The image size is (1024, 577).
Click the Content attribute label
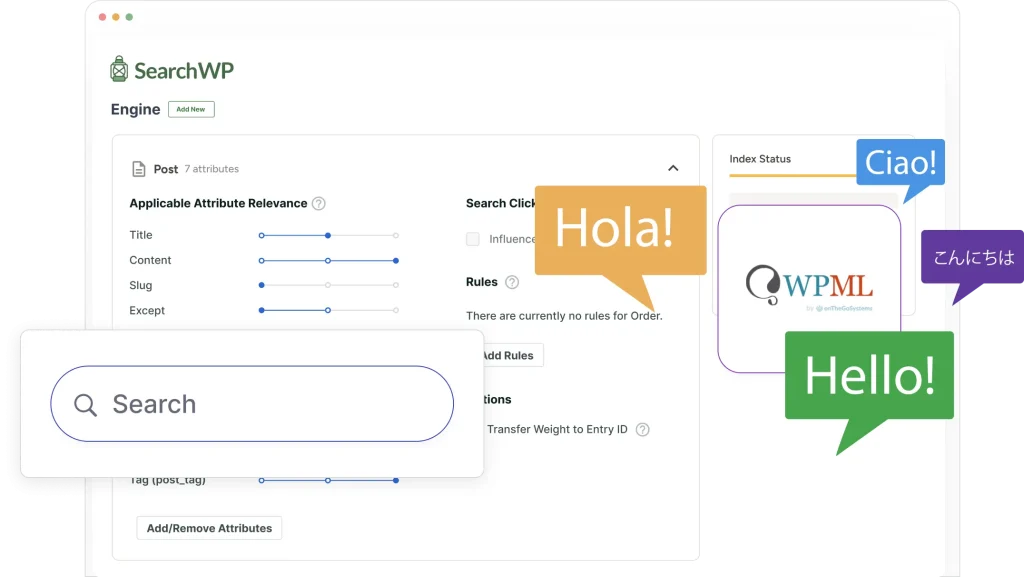pos(150,260)
